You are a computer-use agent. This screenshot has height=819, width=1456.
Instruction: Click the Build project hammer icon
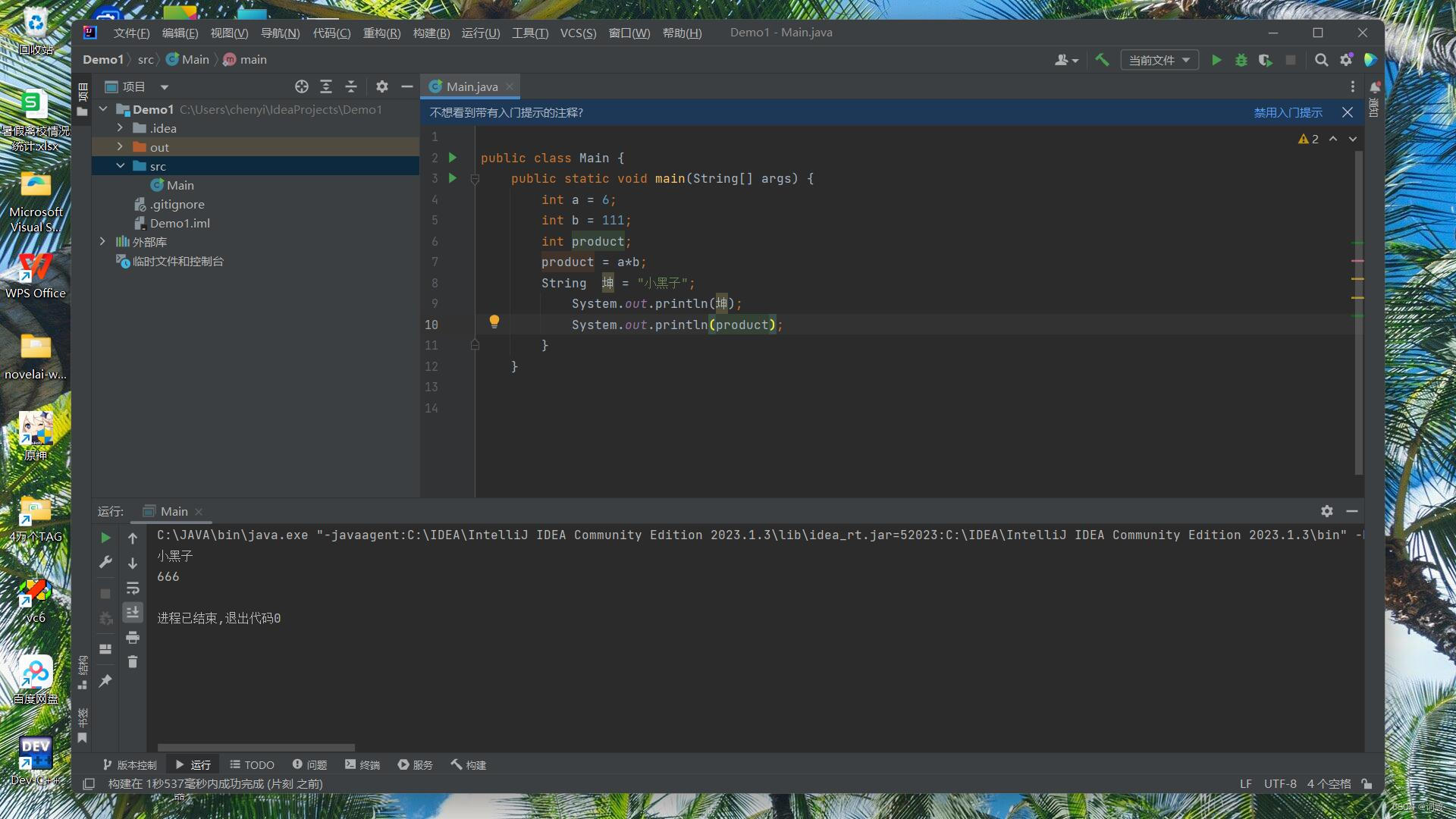(1102, 60)
